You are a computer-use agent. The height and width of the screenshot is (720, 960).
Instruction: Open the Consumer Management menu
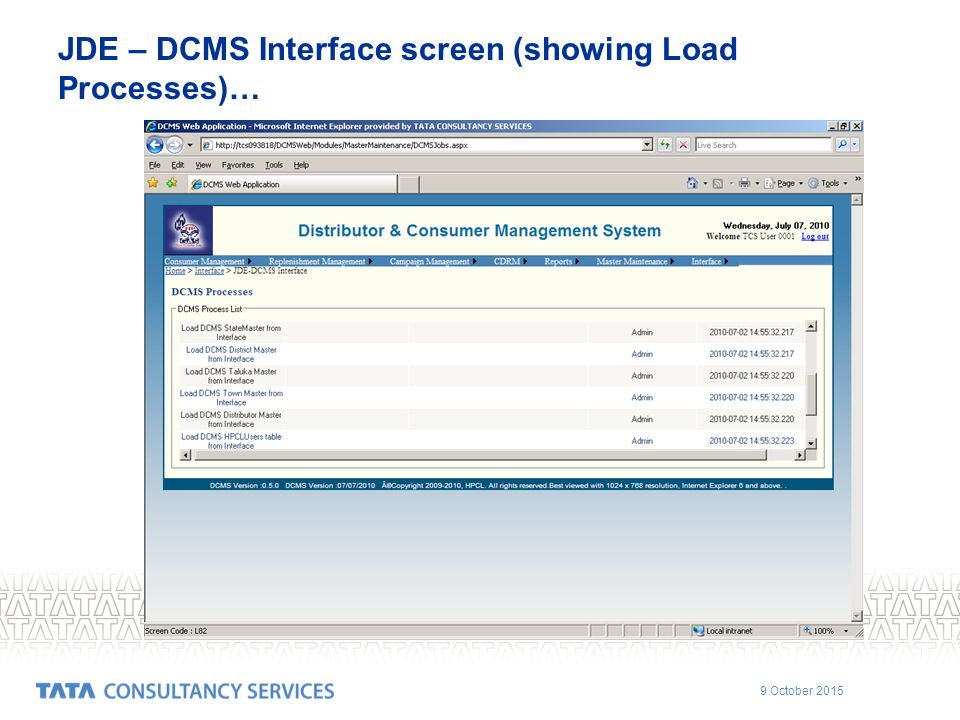pos(208,261)
